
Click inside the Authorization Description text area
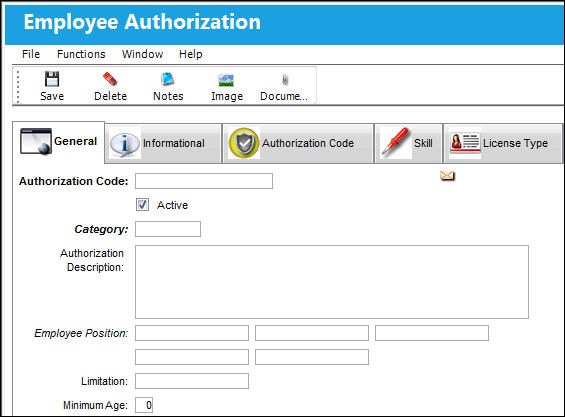coord(332,282)
